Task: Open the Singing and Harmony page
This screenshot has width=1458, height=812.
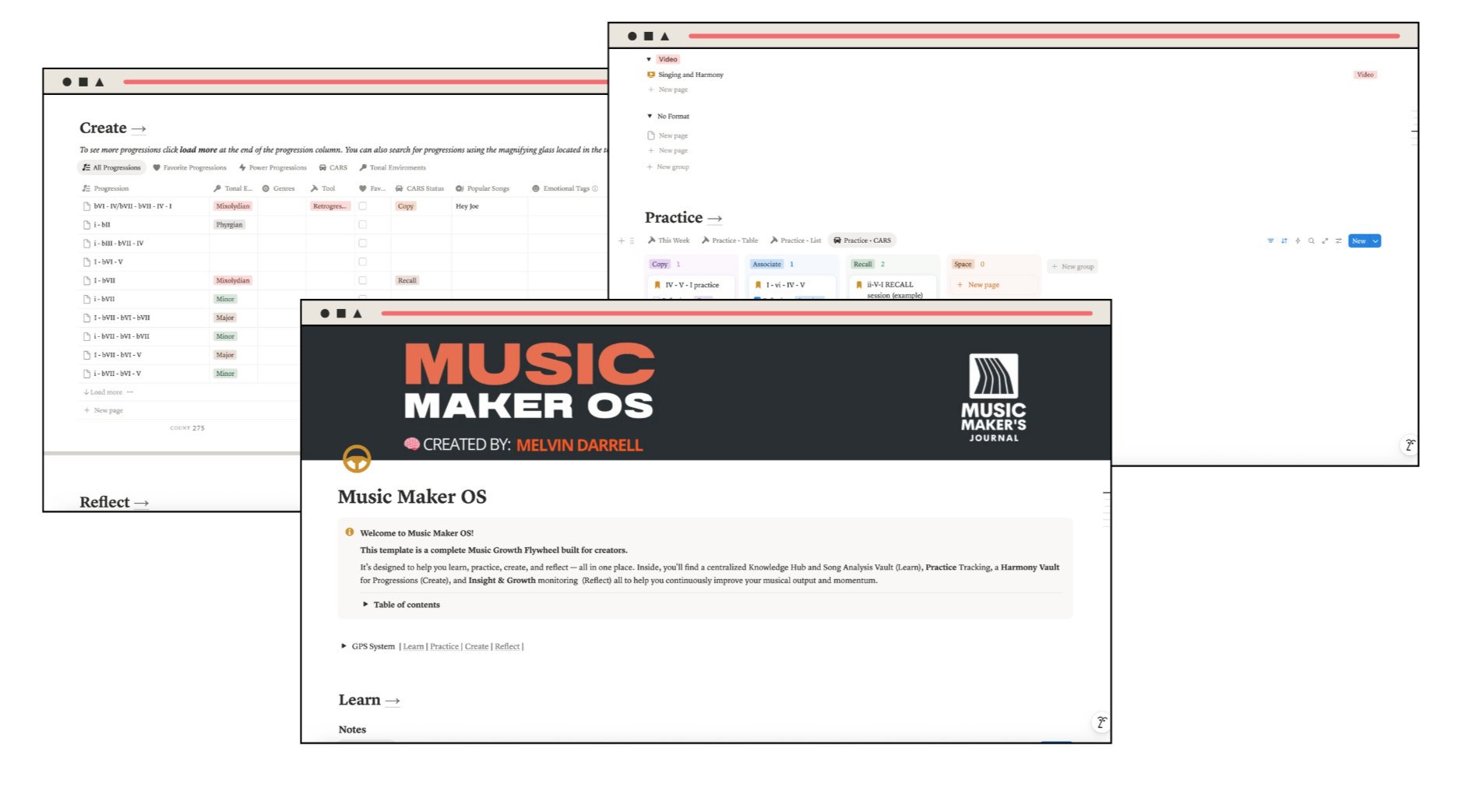Action: [x=690, y=75]
